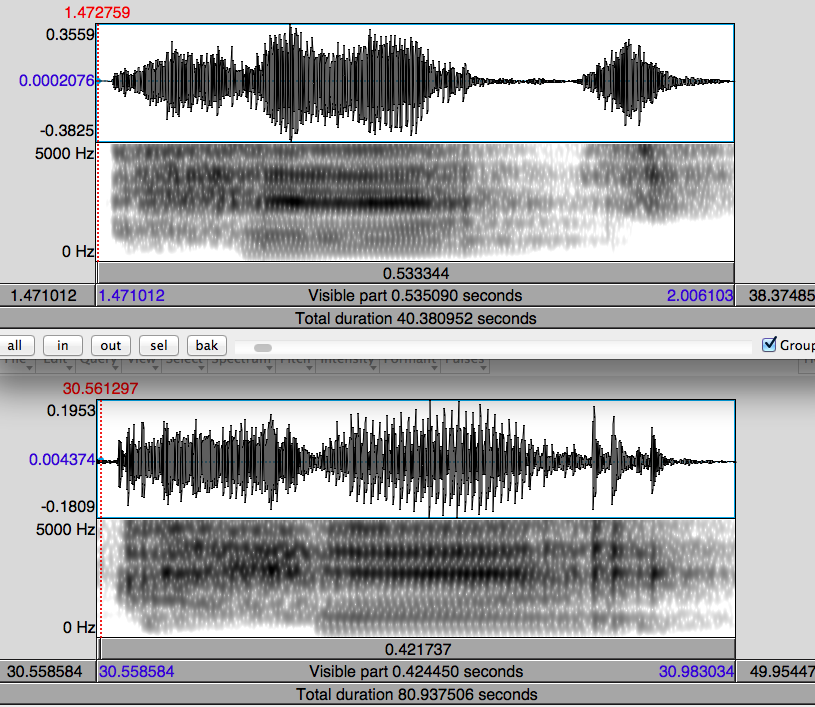Zoom out using the 'out' button
The image size is (815, 707).
(x=110, y=345)
